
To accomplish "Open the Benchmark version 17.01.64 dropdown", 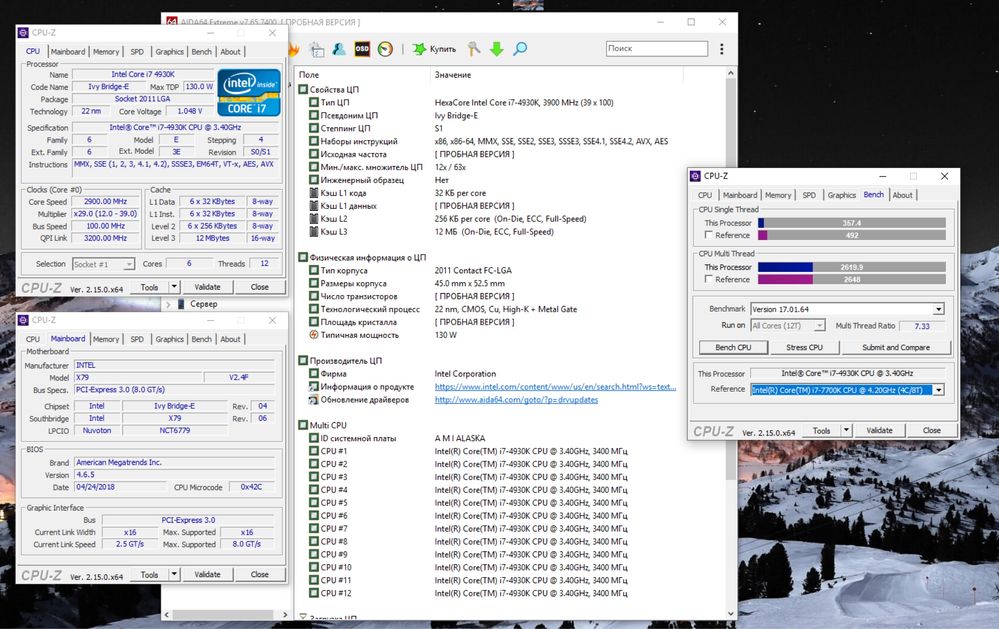I will tap(938, 309).
